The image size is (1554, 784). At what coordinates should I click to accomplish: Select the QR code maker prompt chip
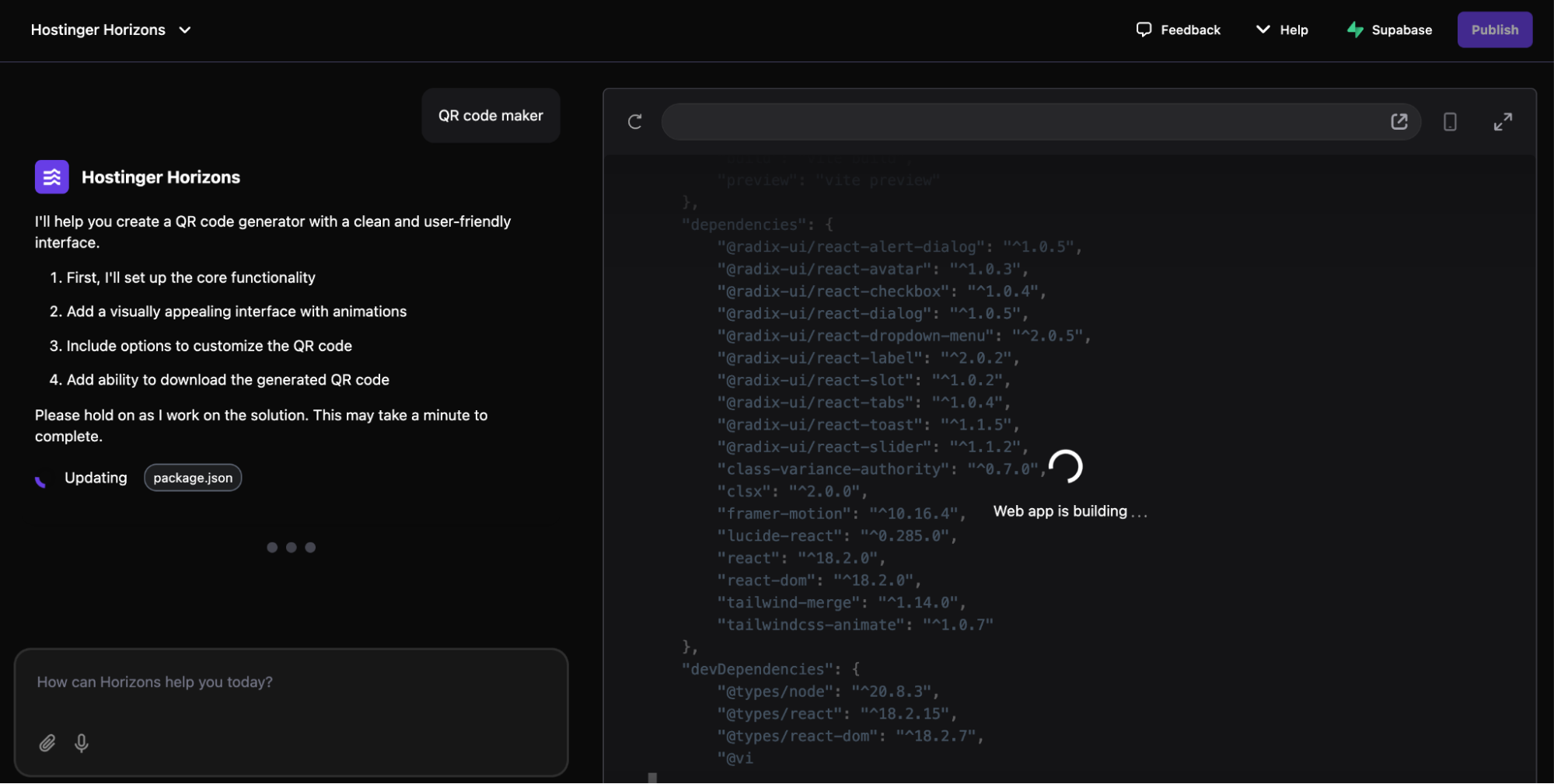pos(490,115)
